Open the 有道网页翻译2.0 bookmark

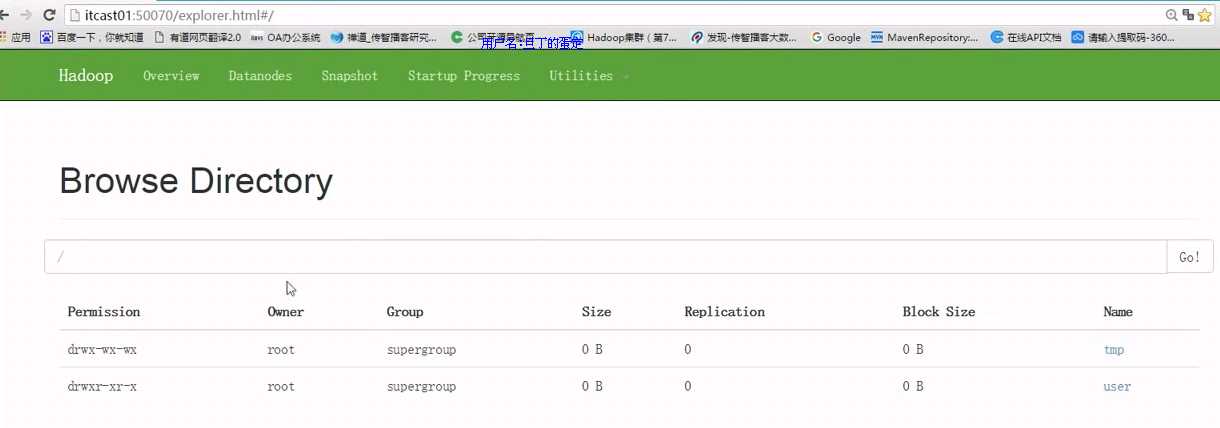[x=197, y=37]
